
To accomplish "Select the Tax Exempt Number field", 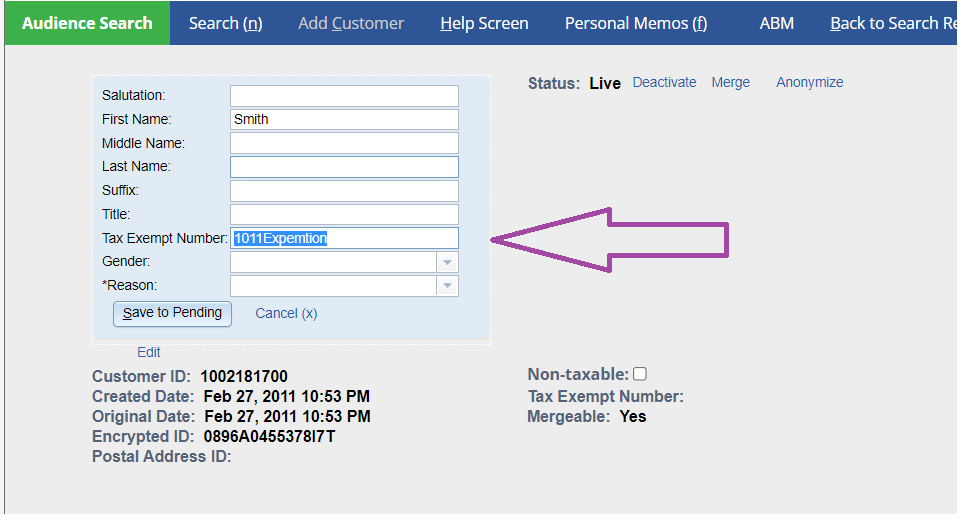I will [344, 238].
